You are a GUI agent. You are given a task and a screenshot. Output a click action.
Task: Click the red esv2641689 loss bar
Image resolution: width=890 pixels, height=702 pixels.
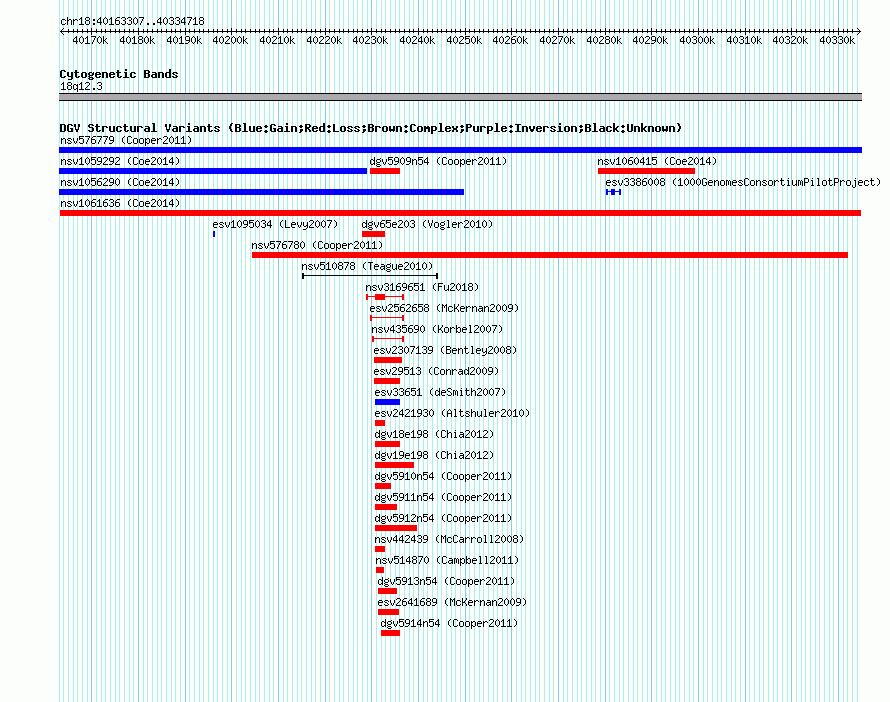388,612
